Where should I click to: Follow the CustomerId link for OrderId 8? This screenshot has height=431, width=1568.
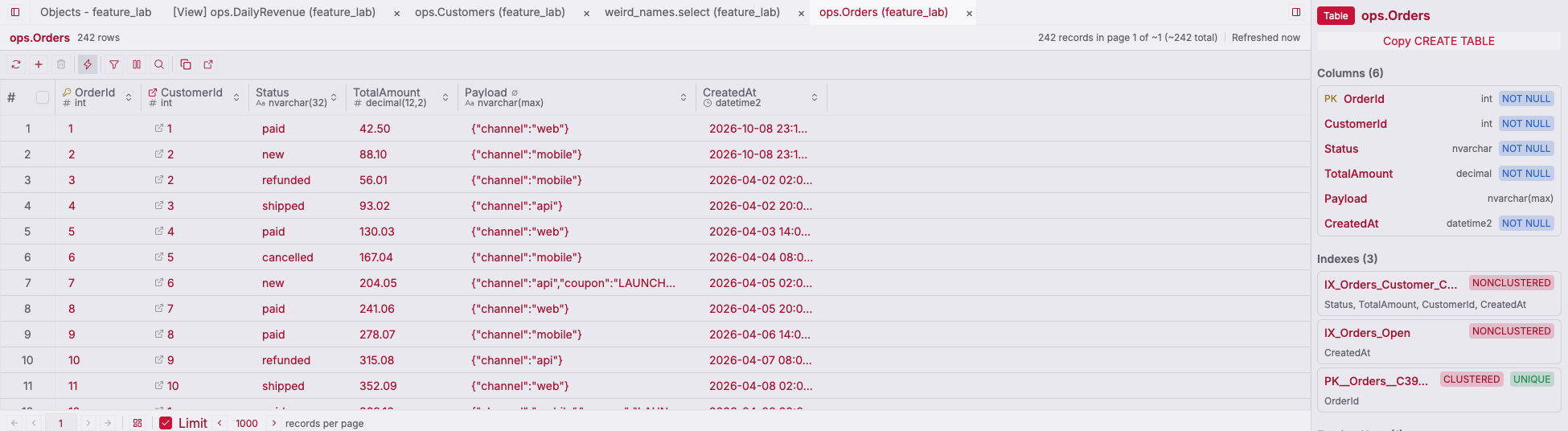coord(159,309)
